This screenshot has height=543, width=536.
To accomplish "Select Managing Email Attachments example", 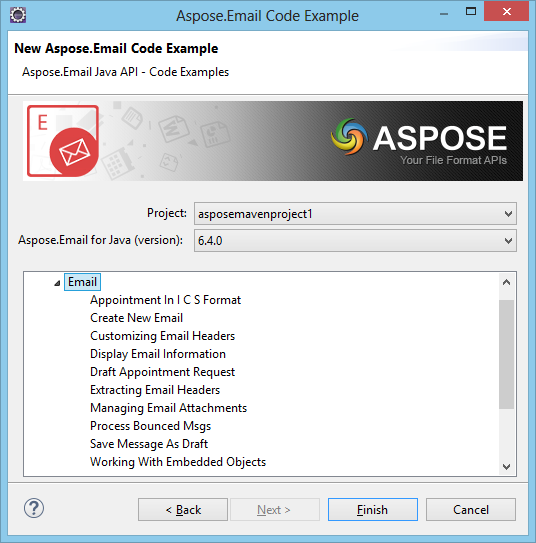I will click(168, 408).
